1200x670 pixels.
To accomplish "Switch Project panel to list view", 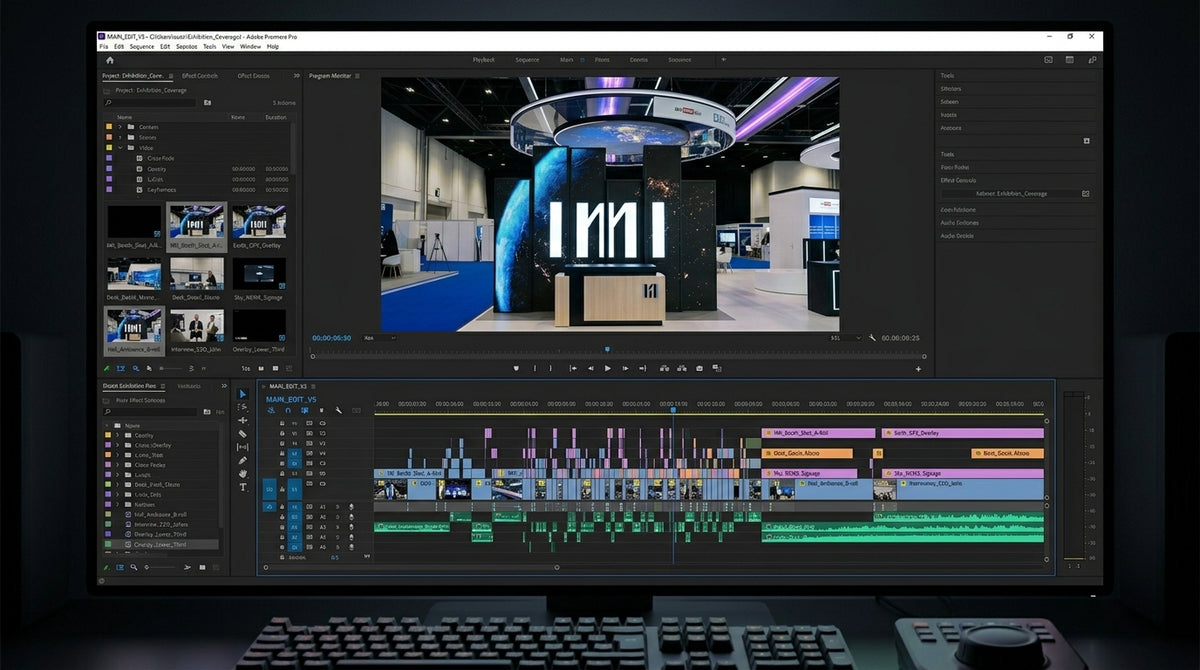I will tap(121, 368).
